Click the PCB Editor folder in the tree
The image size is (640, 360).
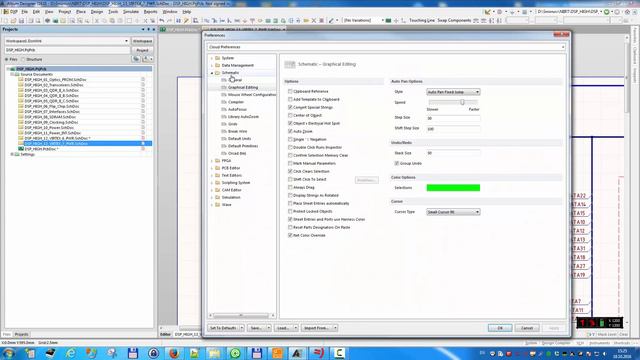[x=231, y=168]
